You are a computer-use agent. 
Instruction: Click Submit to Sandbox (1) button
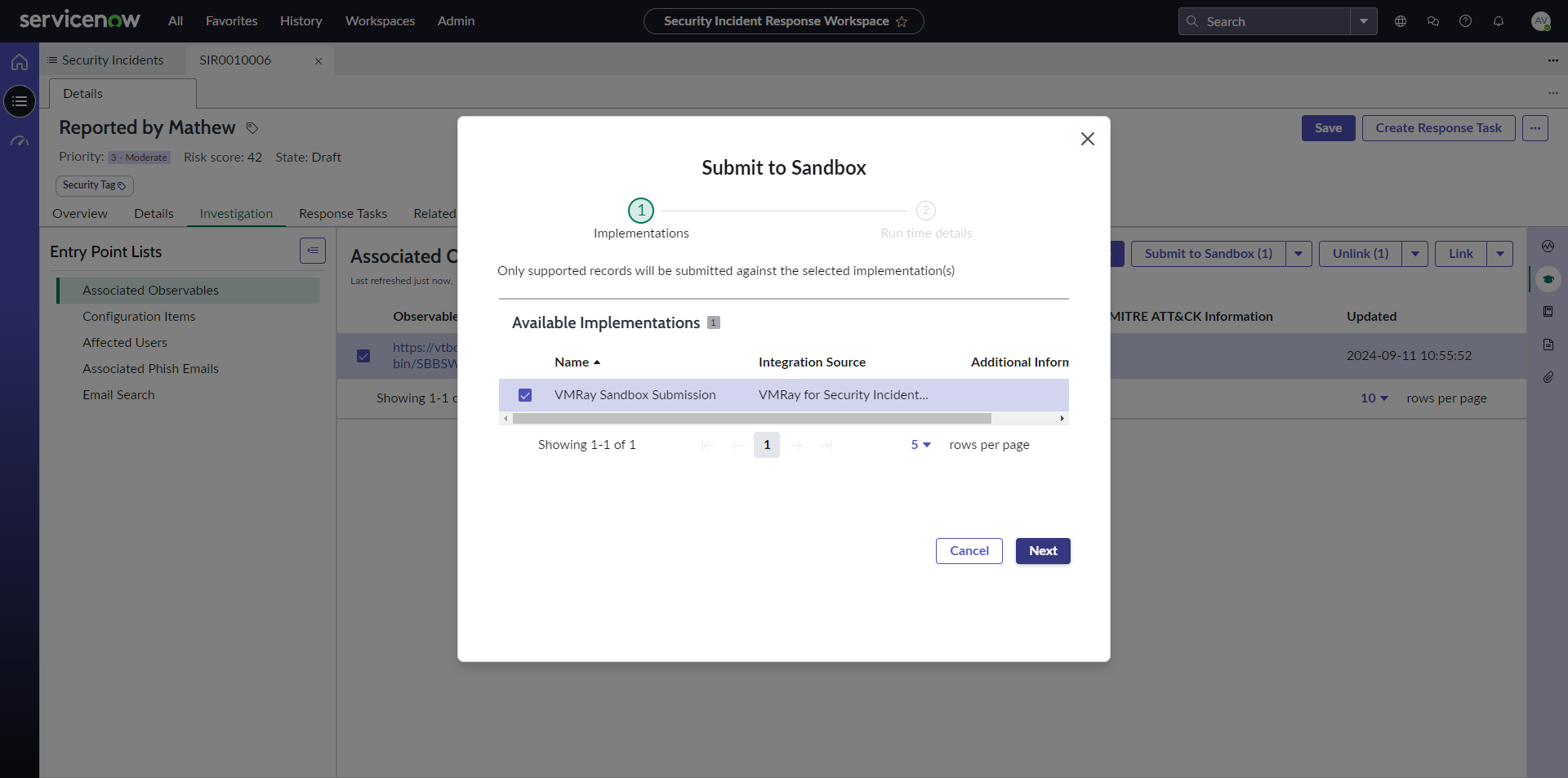[1208, 254]
